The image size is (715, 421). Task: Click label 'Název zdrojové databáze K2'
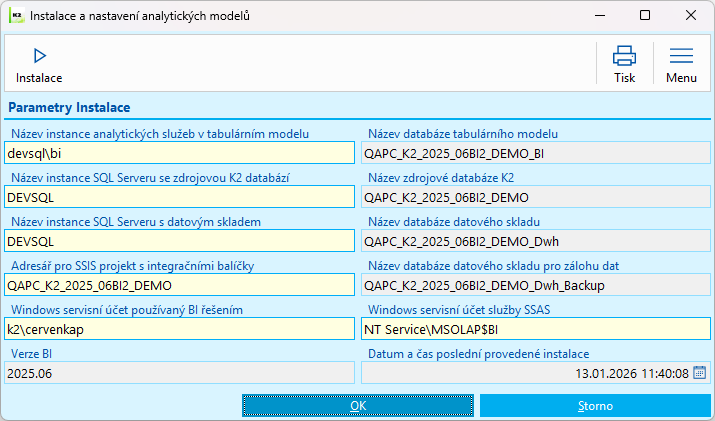click(x=441, y=178)
